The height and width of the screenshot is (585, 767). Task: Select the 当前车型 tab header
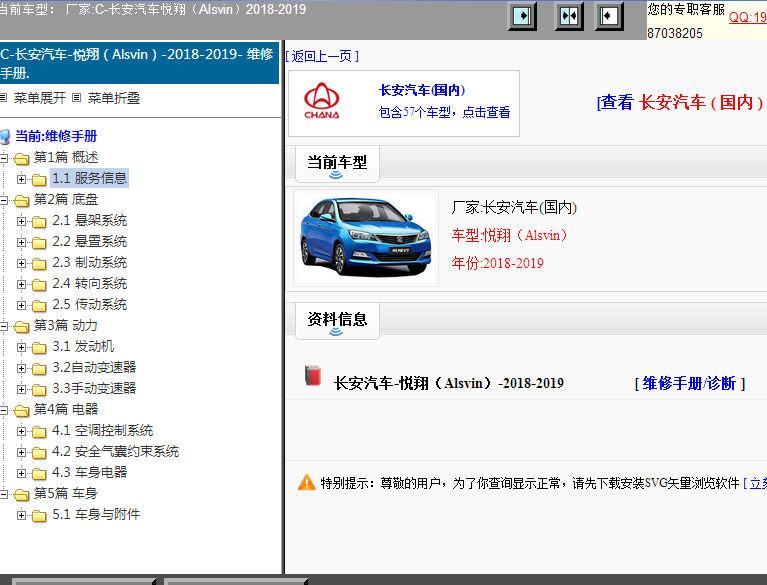[x=337, y=163]
